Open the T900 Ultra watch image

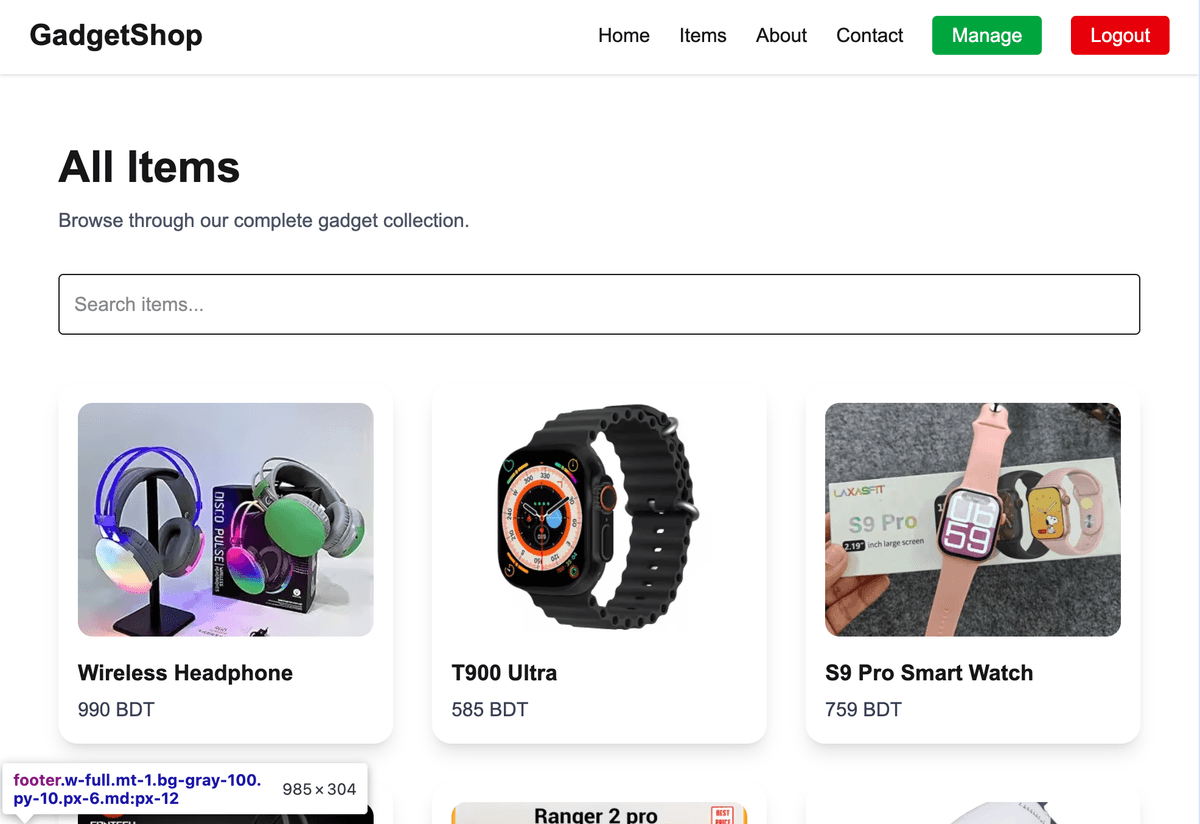point(599,519)
